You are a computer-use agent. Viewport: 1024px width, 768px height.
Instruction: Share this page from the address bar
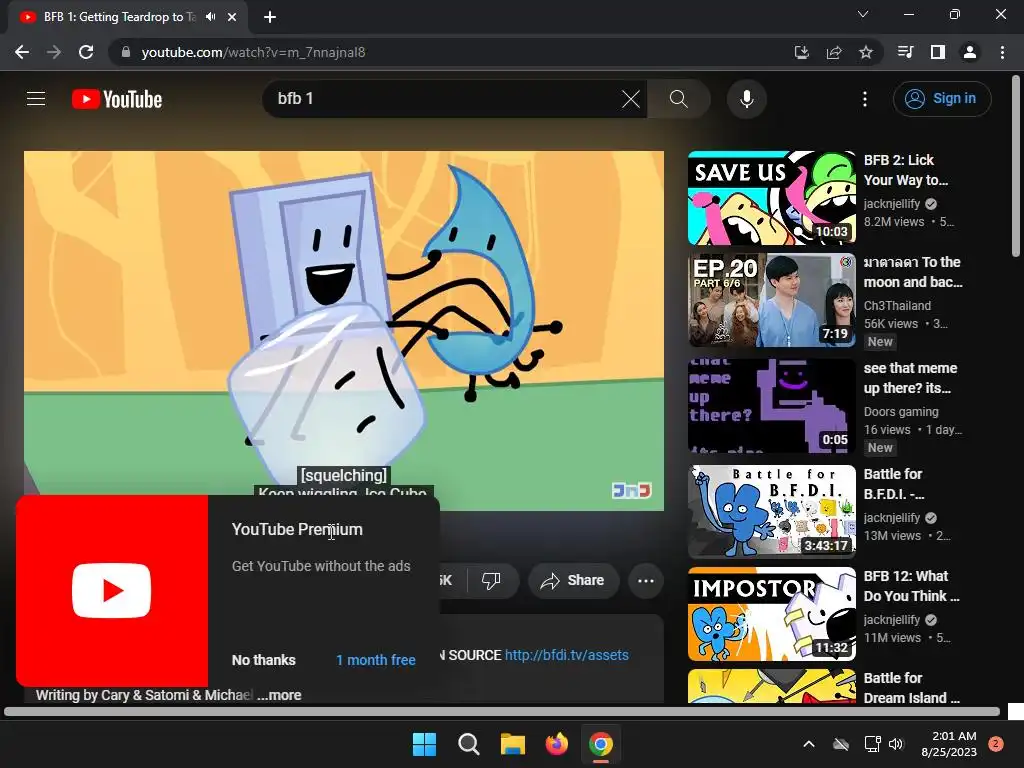point(834,52)
